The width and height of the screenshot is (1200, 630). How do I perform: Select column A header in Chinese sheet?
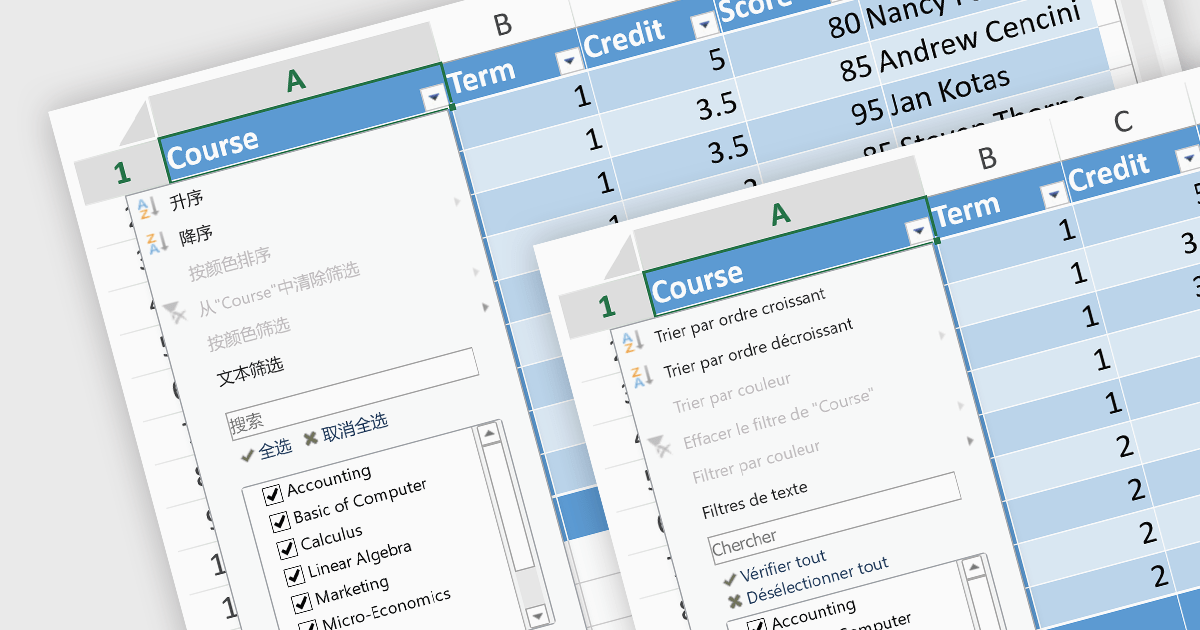click(x=295, y=81)
